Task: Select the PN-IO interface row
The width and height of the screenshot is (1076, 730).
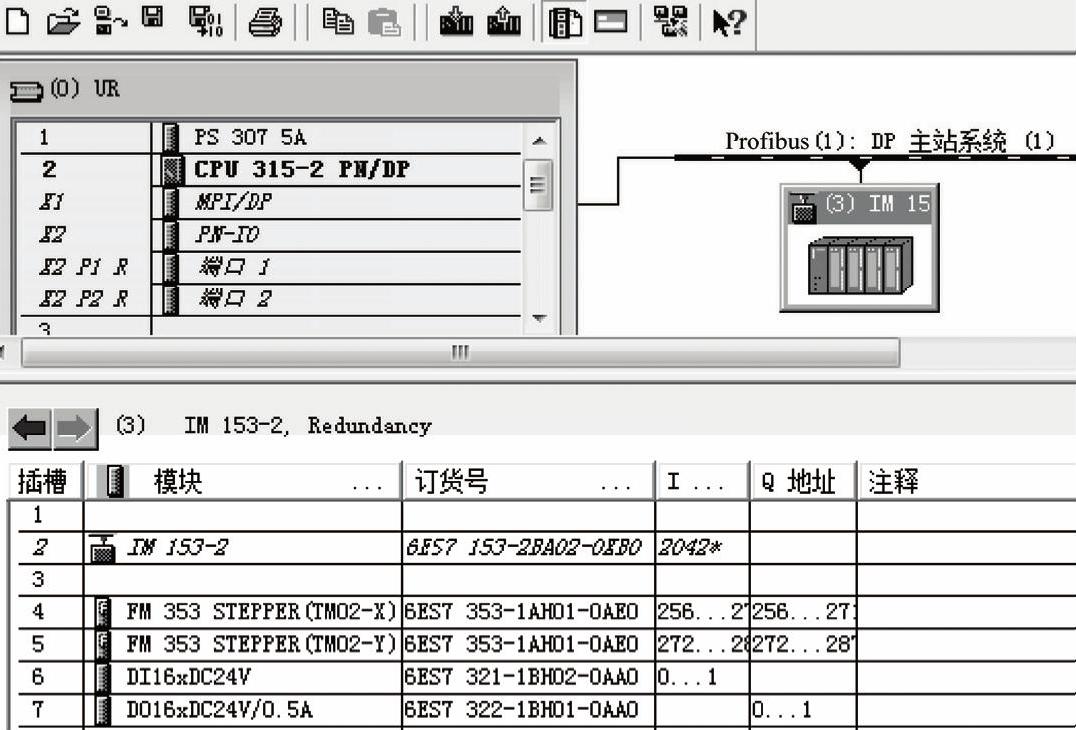Action: (269, 235)
